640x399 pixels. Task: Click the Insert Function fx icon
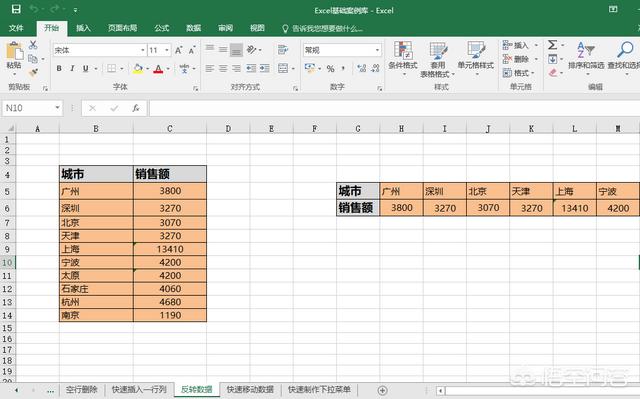(136, 108)
